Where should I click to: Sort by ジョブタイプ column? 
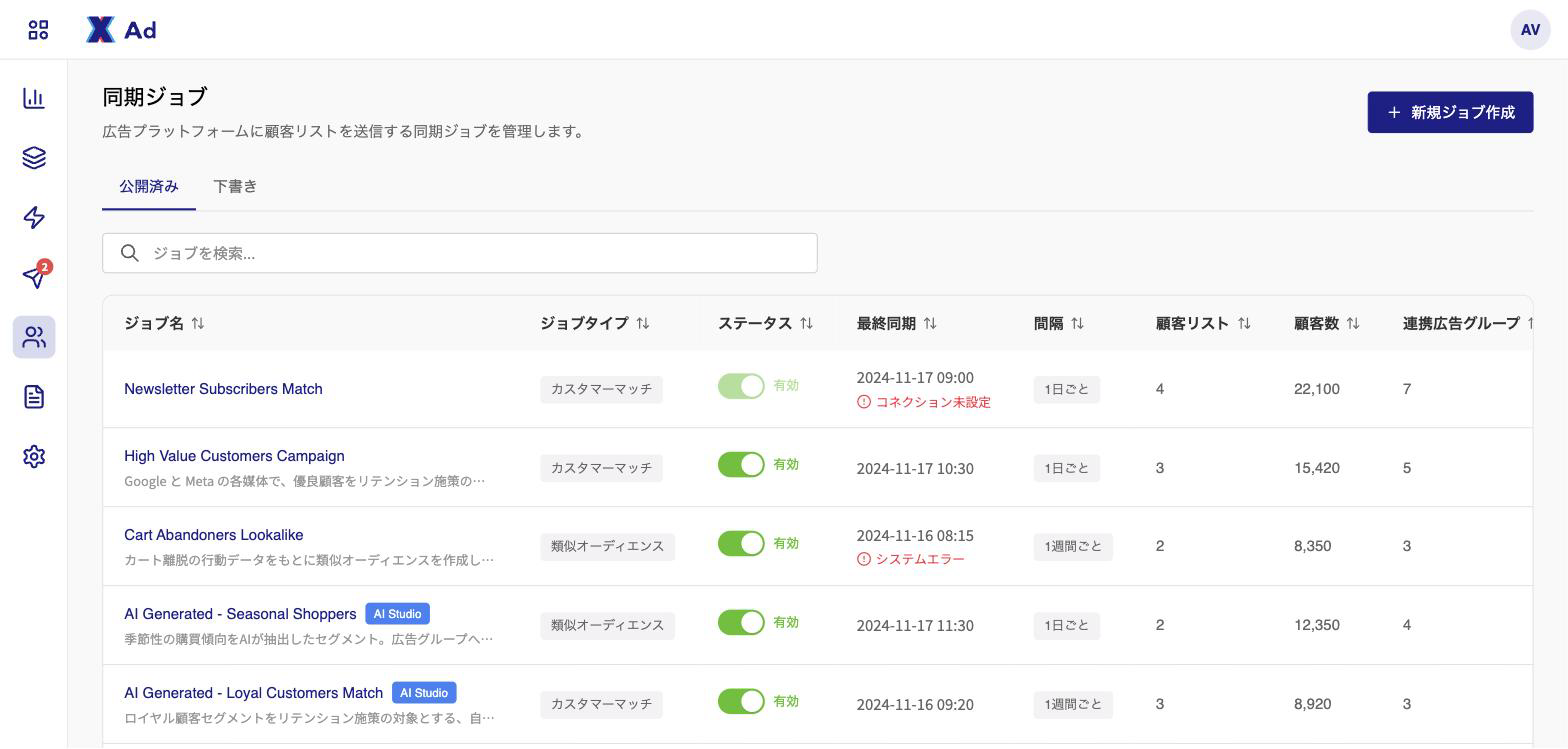pyautogui.click(x=643, y=323)
